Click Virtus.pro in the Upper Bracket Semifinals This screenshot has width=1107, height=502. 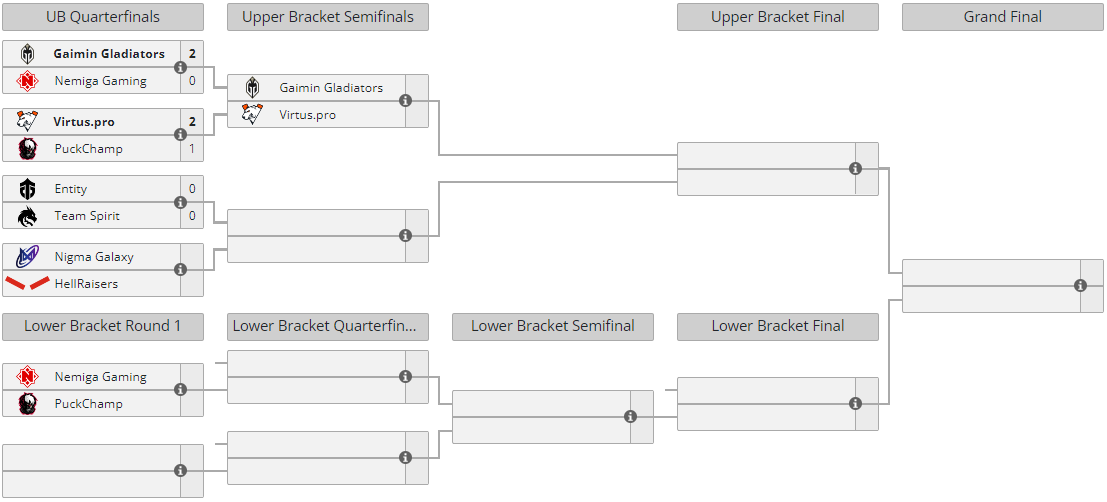pos(308,115)
